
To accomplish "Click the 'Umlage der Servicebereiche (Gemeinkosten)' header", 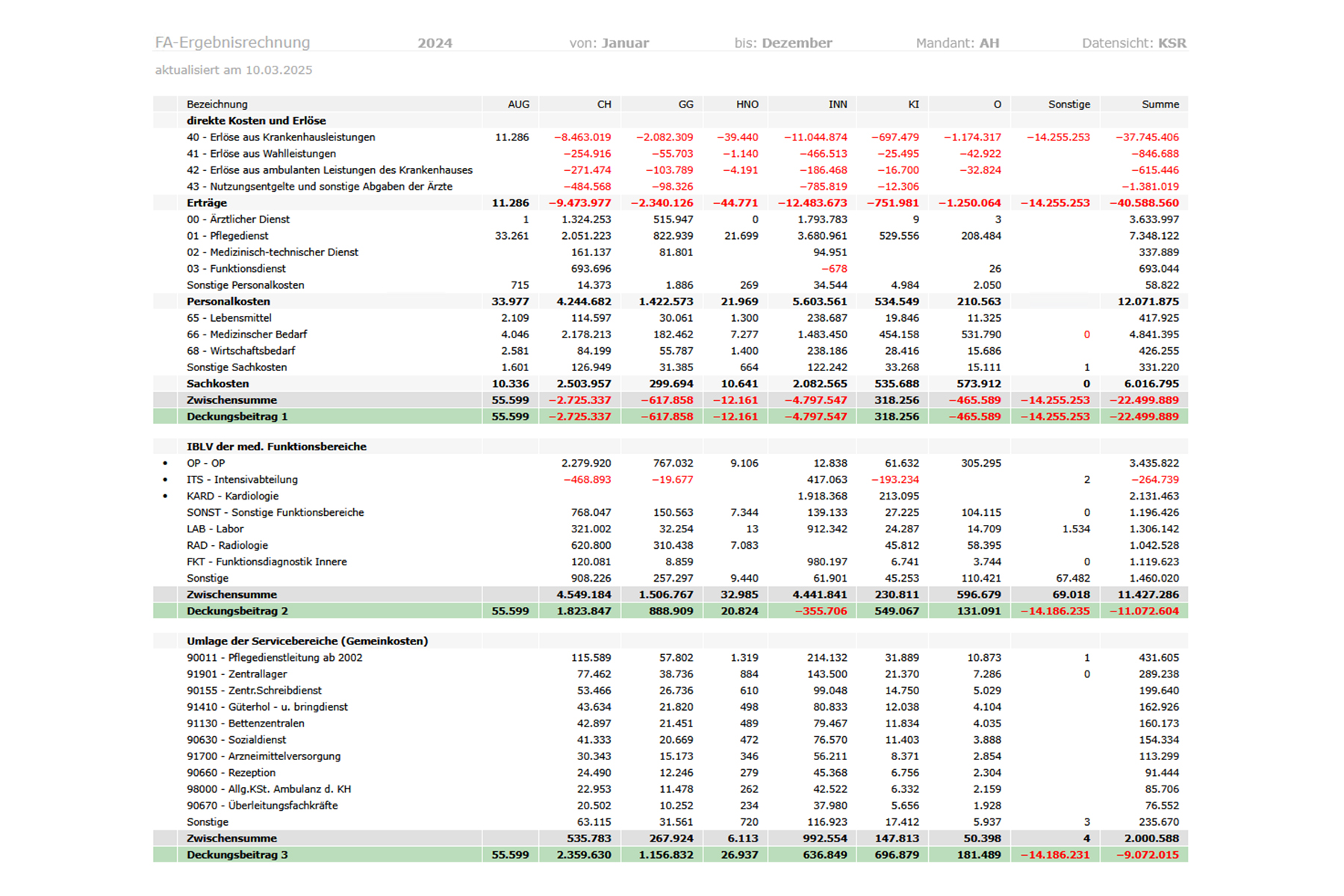I will [307, 641].
